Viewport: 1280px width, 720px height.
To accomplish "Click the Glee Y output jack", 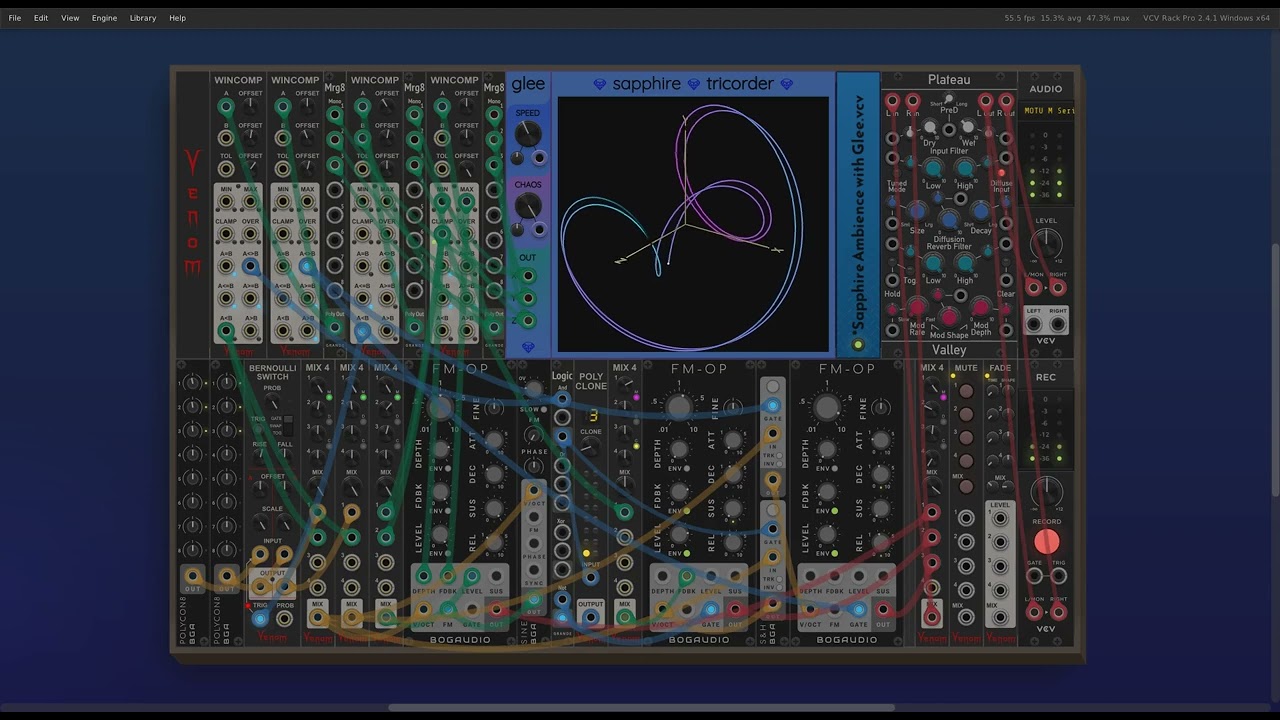I will tap(528, 299).
